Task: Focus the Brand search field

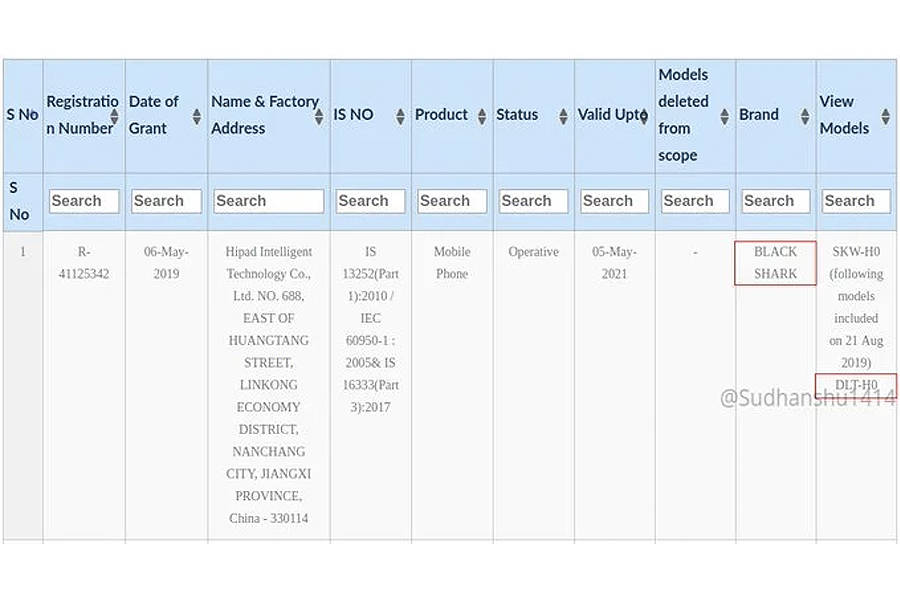Action: click(775, 201)
